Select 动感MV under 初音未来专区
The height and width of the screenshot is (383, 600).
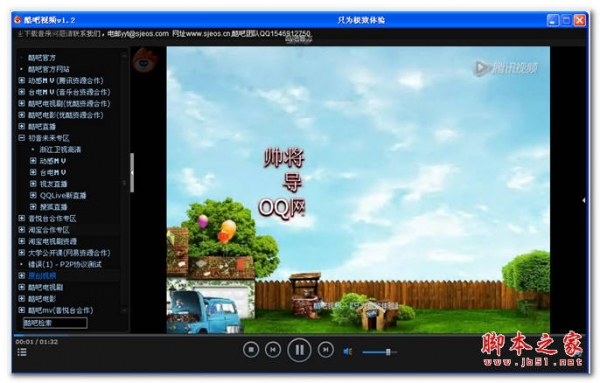pos(53,161)
